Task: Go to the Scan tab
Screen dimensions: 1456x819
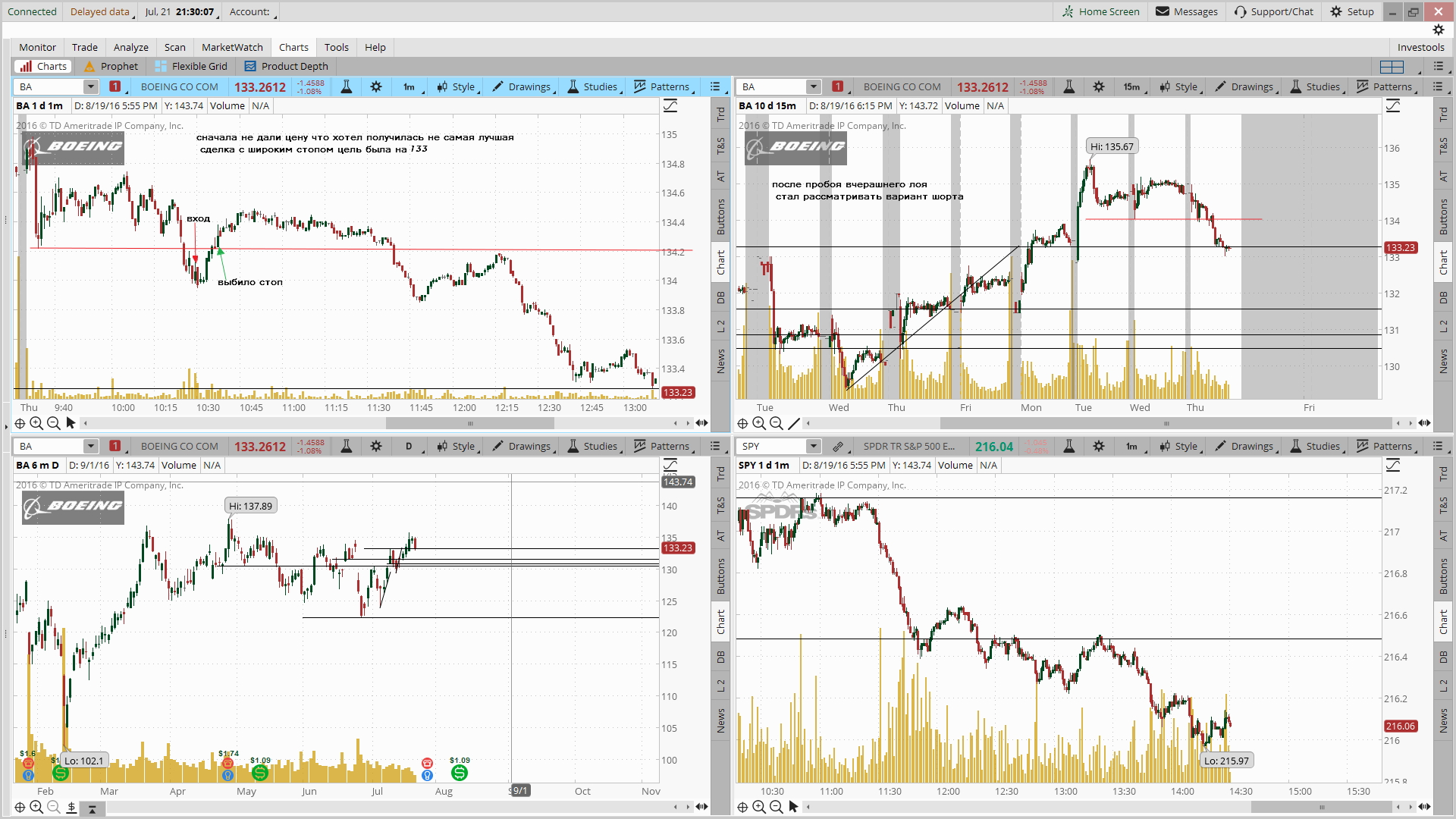Action: (174, 47)
